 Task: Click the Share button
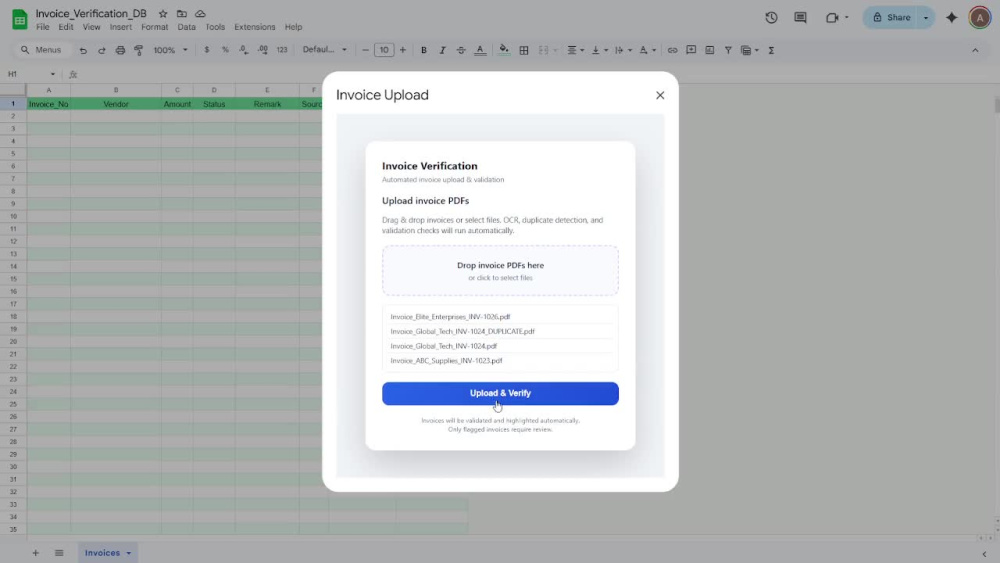[x=892, y=18]
